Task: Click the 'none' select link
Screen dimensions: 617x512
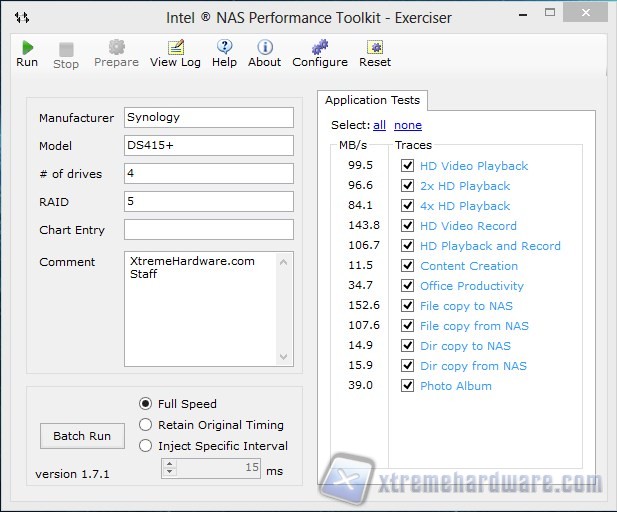Action: tap(407, 125)
